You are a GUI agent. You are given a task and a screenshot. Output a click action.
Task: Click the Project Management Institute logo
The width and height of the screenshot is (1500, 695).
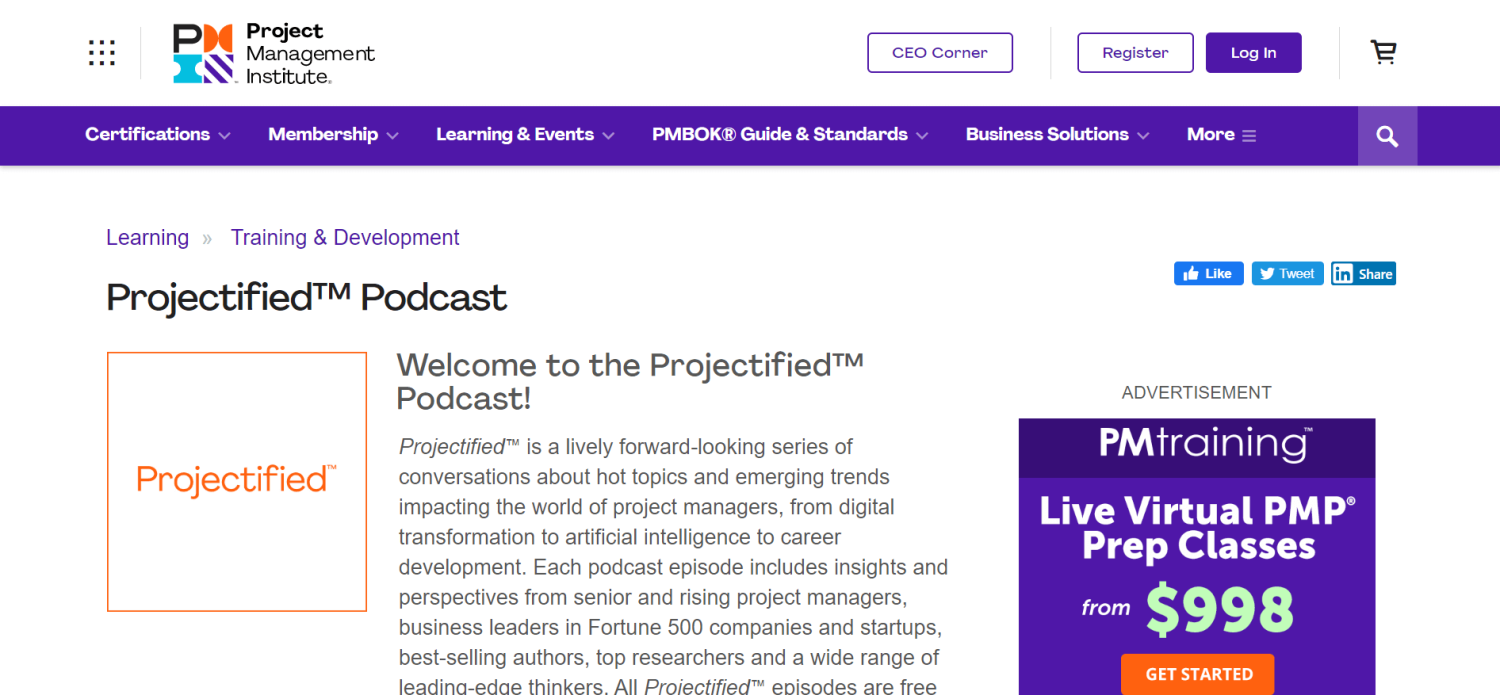273,53
